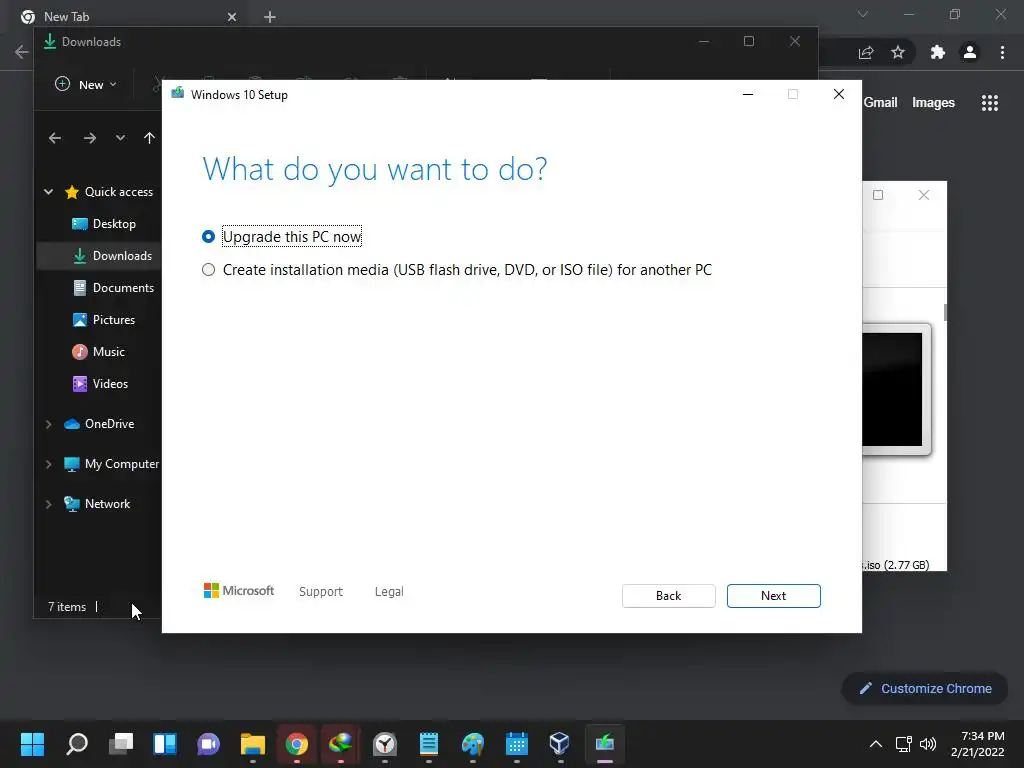The image size is (1024, 768).
Task: Open Videos folder in sidebar
Action: pyautogui.click(x=100, y=384)
